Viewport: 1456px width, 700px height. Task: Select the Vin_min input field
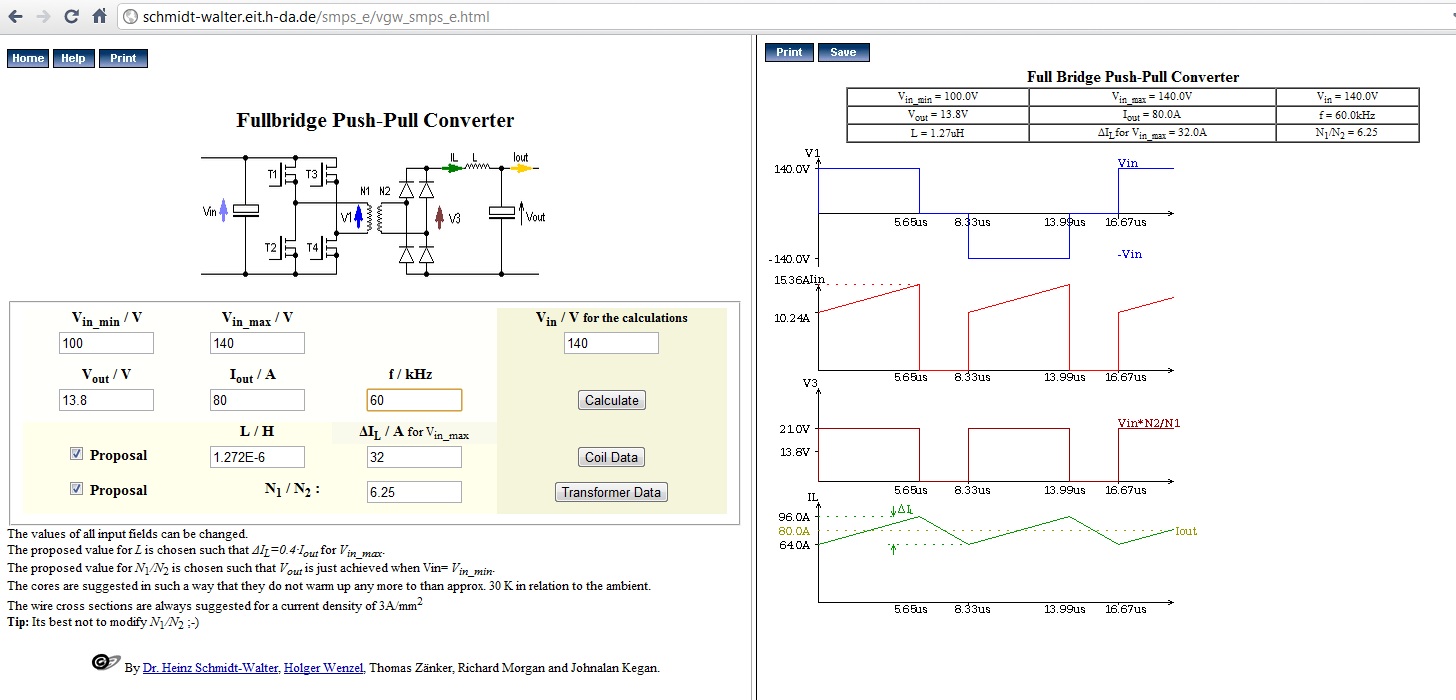[107, 343]
